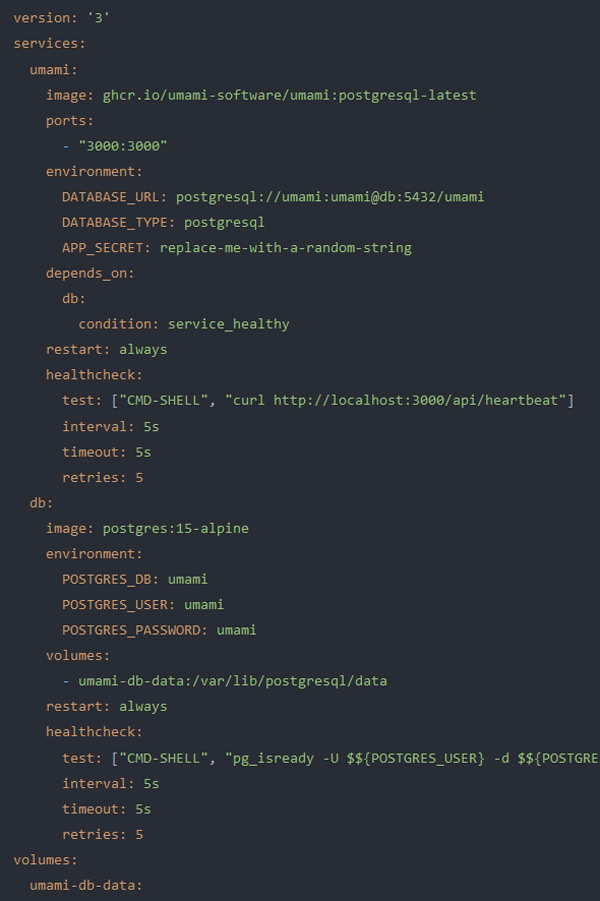Click the replace-me-with-a-random-string value
The width and height of the screenshot is (600, 901).
coord(285,248)
